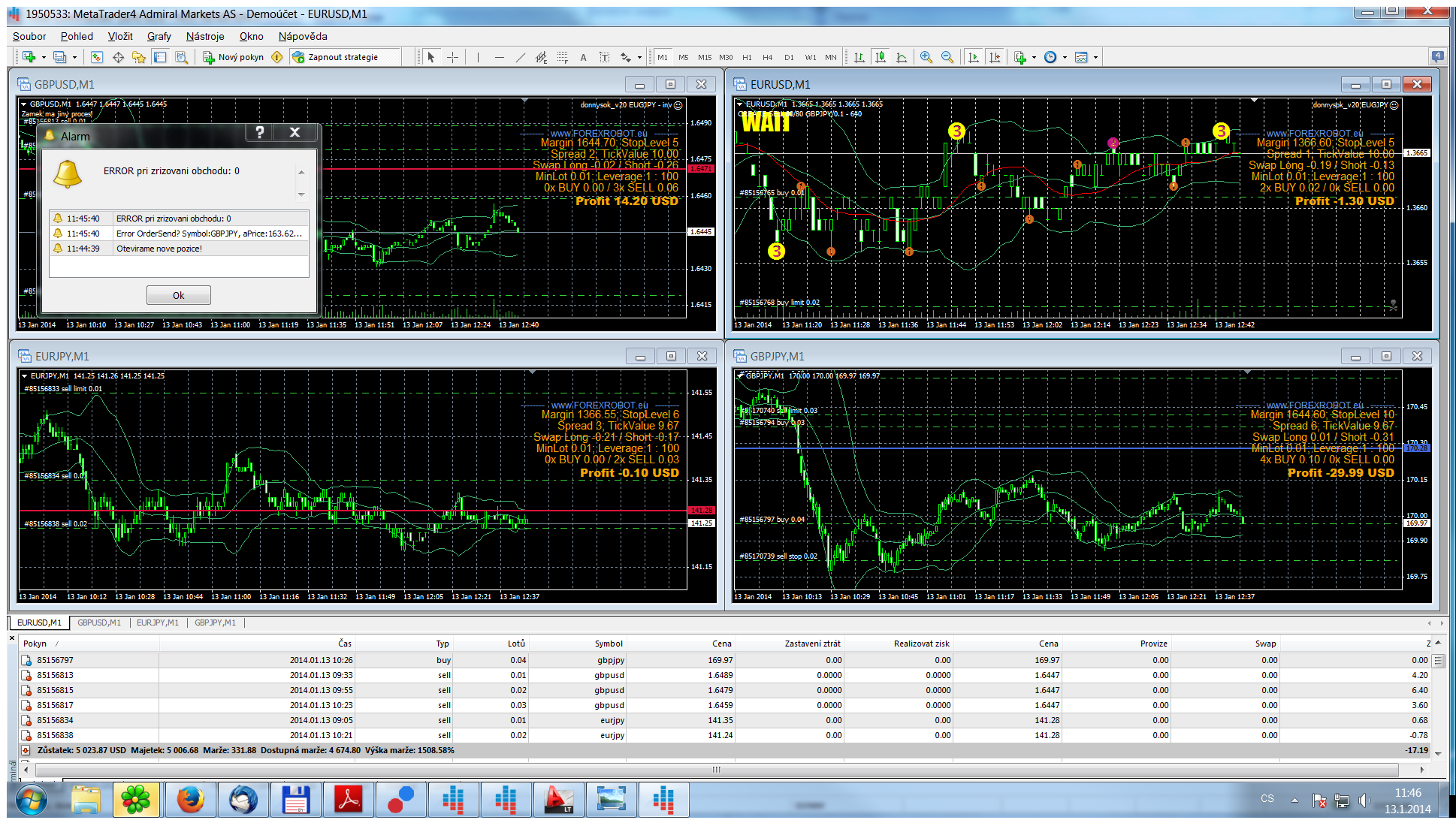Select the 'Oteviráme nove pozice!' alarm row
Screen dimensions: 1456x820
(x=179, y=249)
